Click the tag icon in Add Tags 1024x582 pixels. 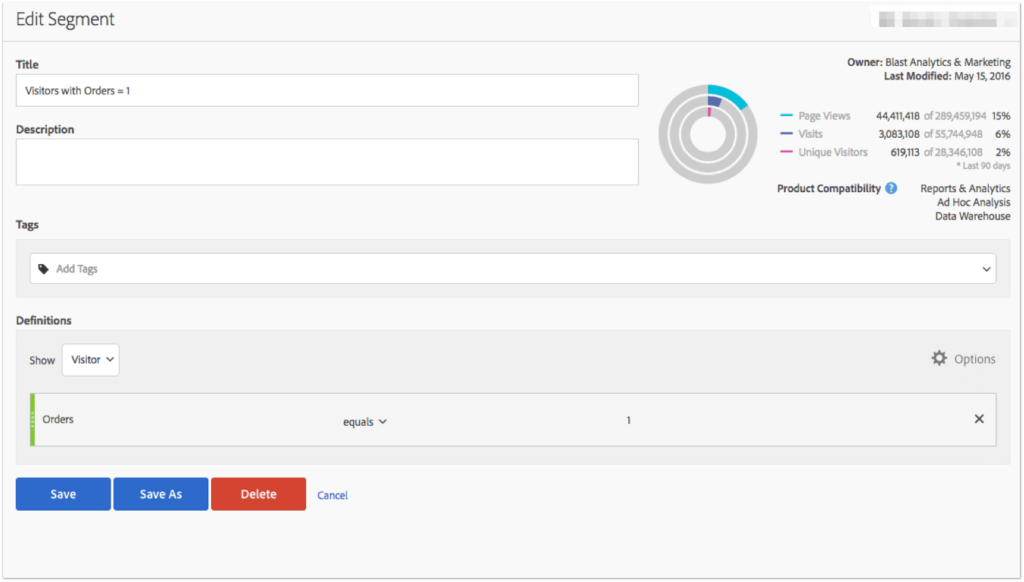[44, 269]
